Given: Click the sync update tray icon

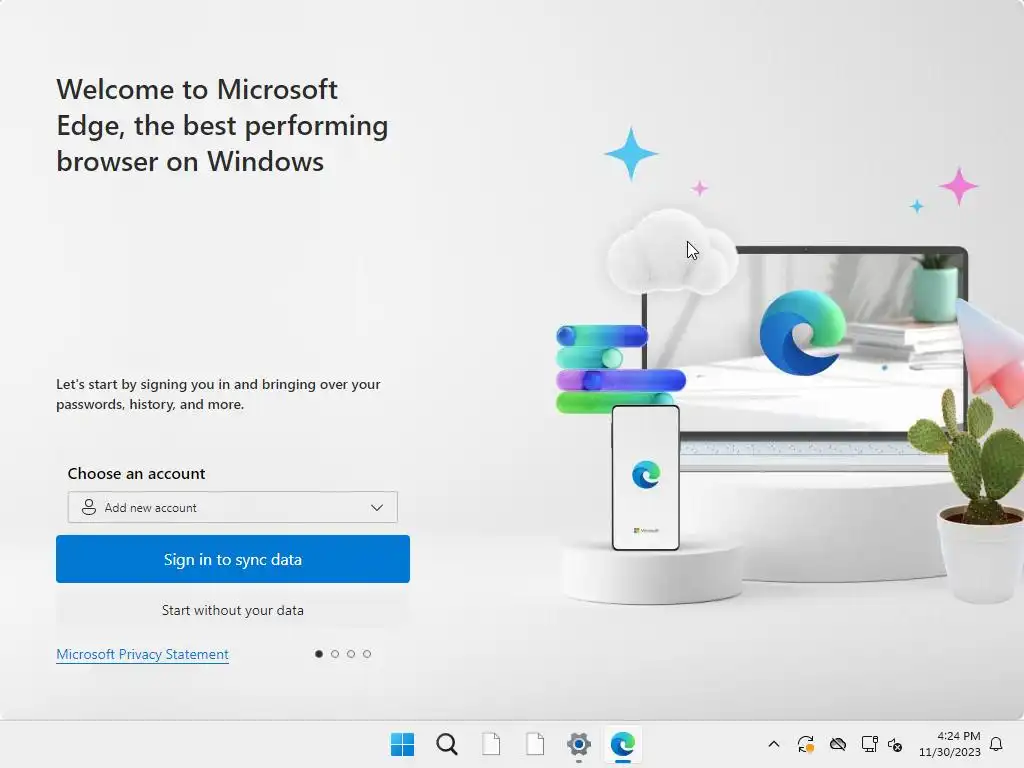Looking at the screenshot, I should (806, 744).
